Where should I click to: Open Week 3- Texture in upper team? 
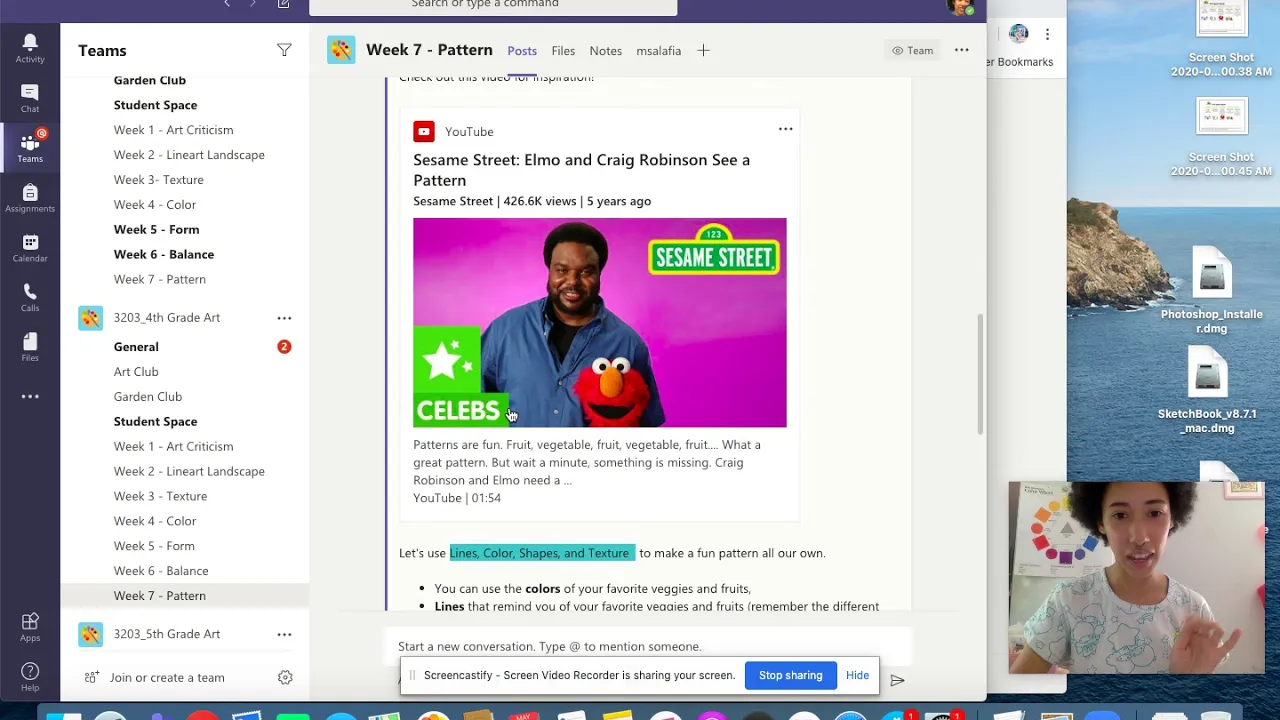pyautogui.click(x=158, y=180)
